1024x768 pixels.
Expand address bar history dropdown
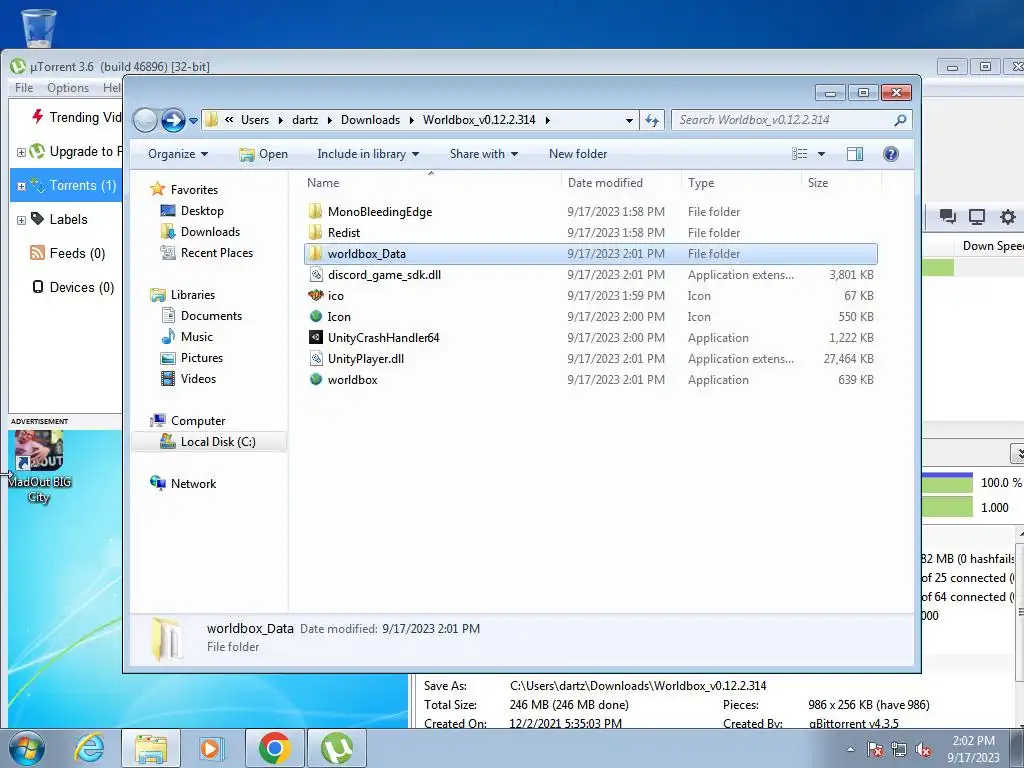[629, 120]
